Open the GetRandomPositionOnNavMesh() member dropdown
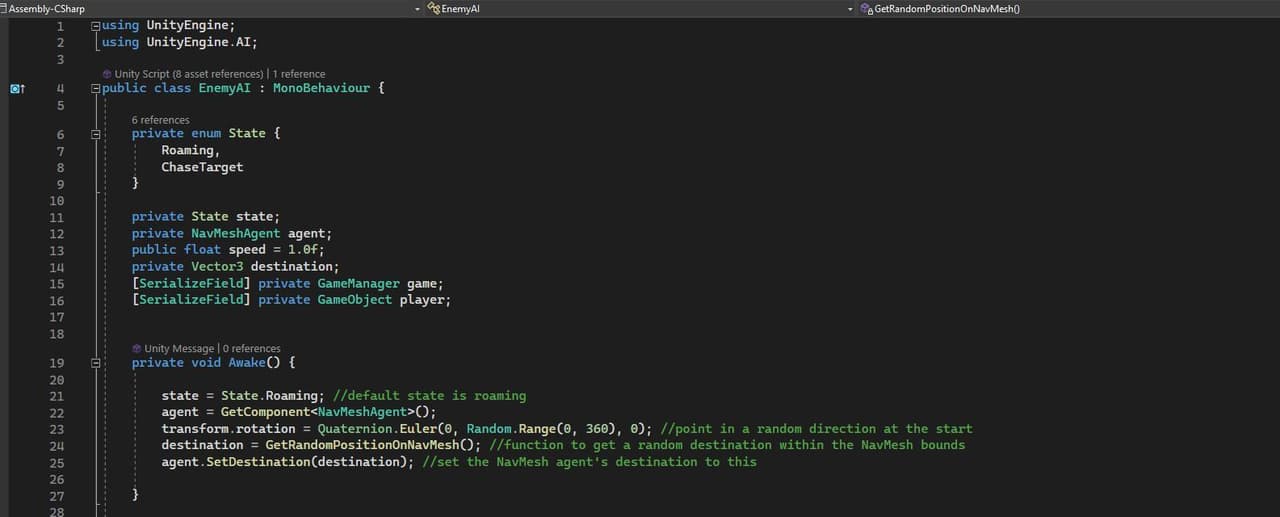 [1068, 8]
